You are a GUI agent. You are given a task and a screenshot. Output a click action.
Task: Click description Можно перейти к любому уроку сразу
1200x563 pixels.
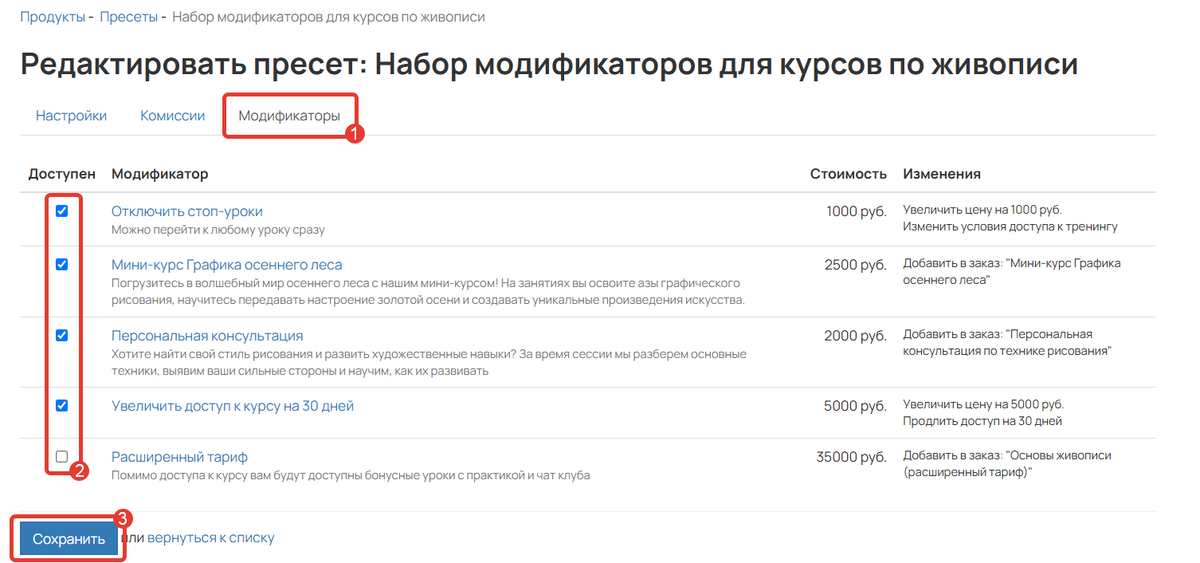click(x=218, y=230)
